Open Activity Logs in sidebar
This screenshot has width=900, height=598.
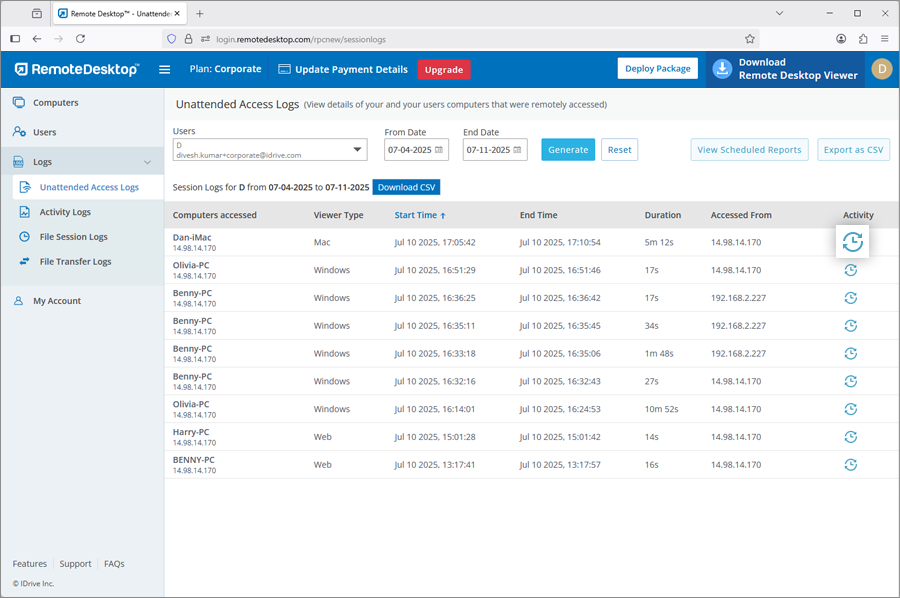65,212
